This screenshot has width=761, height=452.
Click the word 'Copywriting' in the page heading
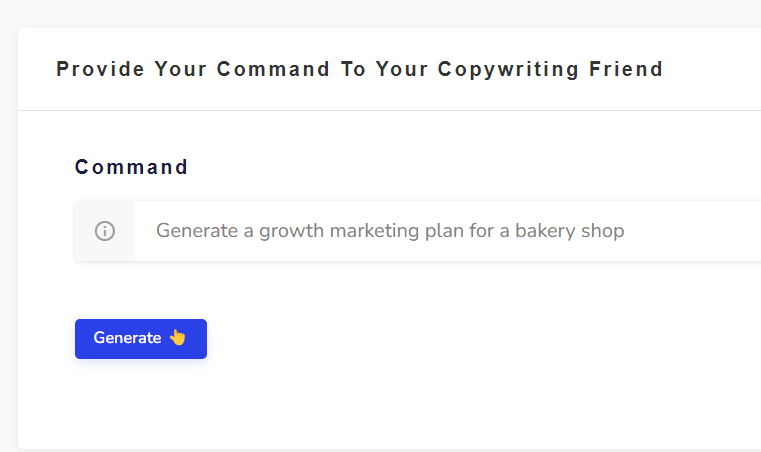[508, 69]
